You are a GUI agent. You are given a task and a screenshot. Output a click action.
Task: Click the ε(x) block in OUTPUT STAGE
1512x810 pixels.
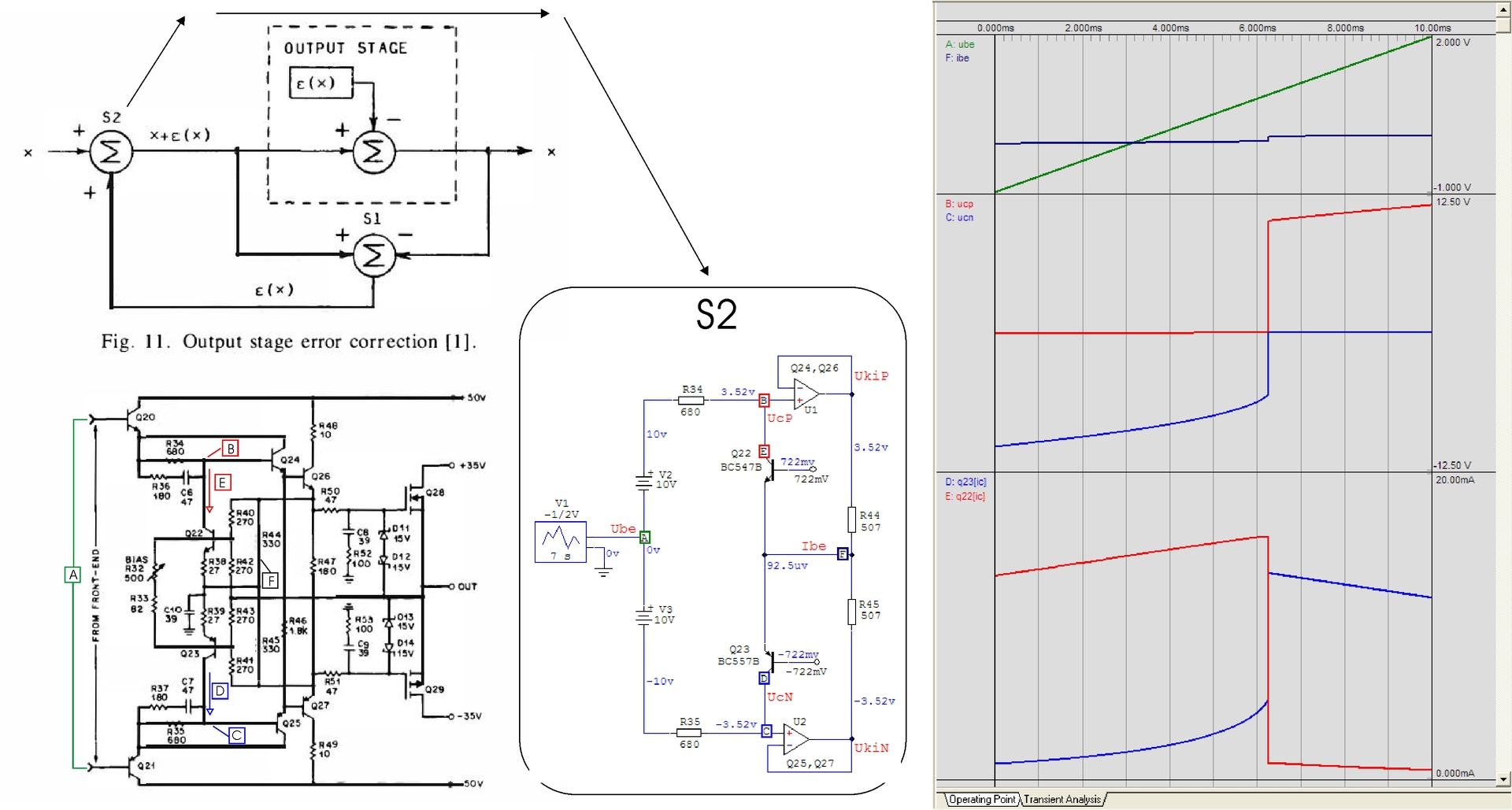click(x=321, y=83)
